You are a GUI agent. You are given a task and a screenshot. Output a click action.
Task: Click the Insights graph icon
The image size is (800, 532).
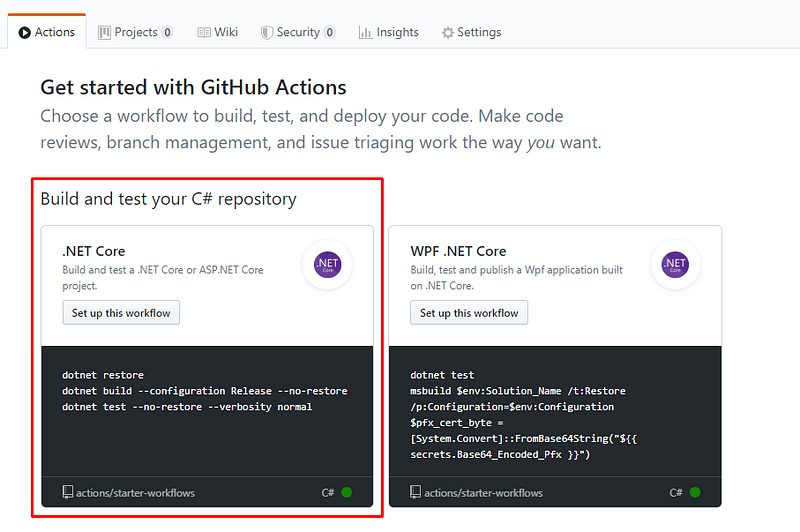365,32
